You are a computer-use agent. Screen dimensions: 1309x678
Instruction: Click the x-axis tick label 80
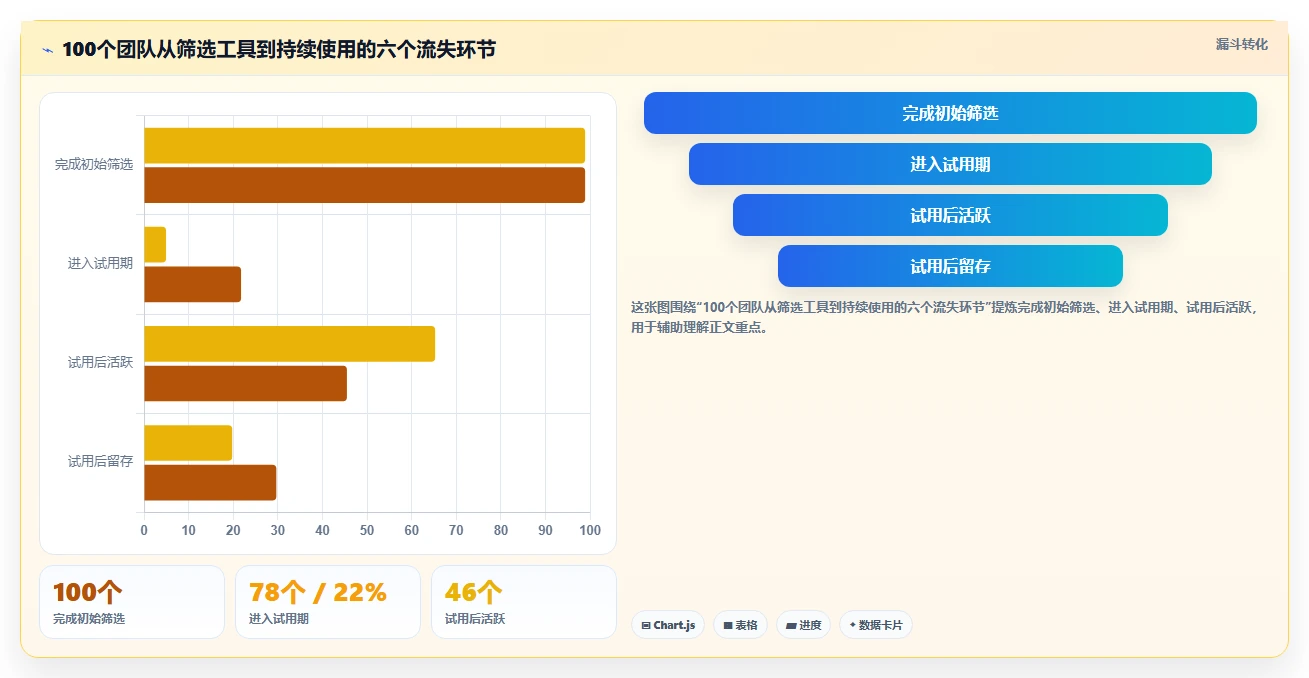click(501, 530)
